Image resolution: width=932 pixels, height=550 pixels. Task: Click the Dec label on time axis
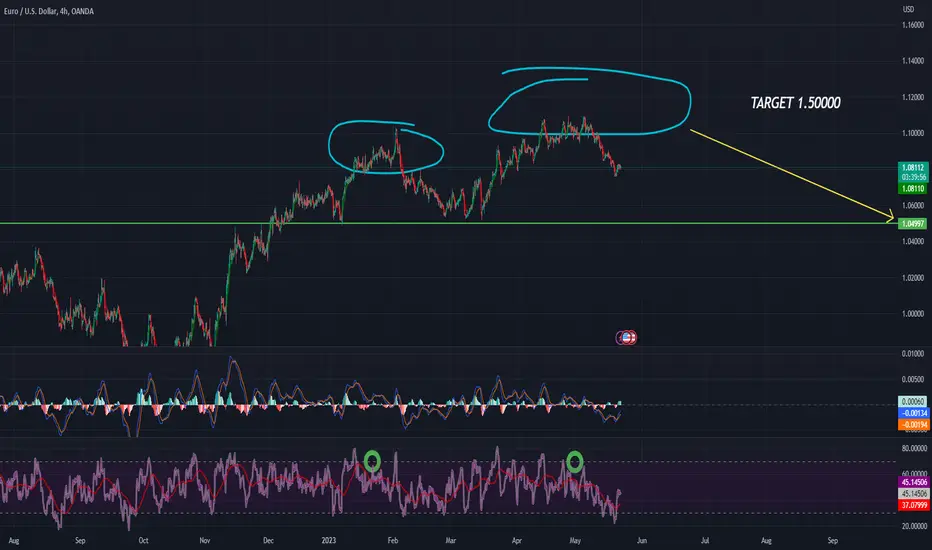[x=268, y=540]
